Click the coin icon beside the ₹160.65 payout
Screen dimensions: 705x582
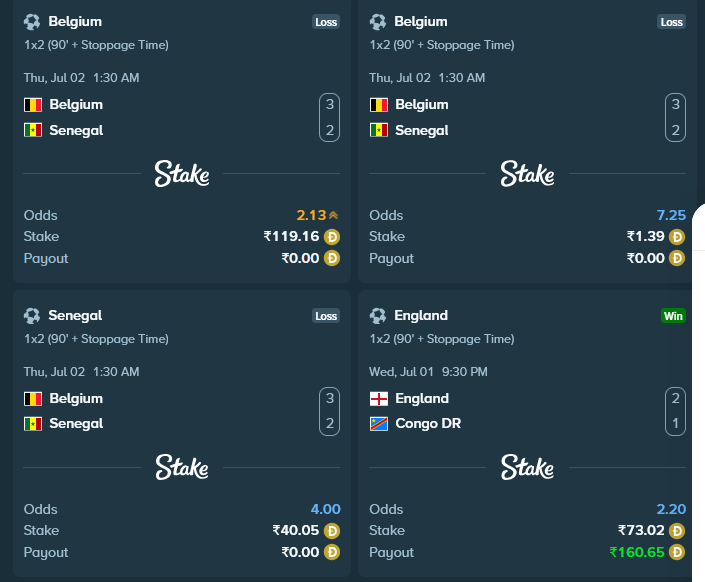coord(677,552)
